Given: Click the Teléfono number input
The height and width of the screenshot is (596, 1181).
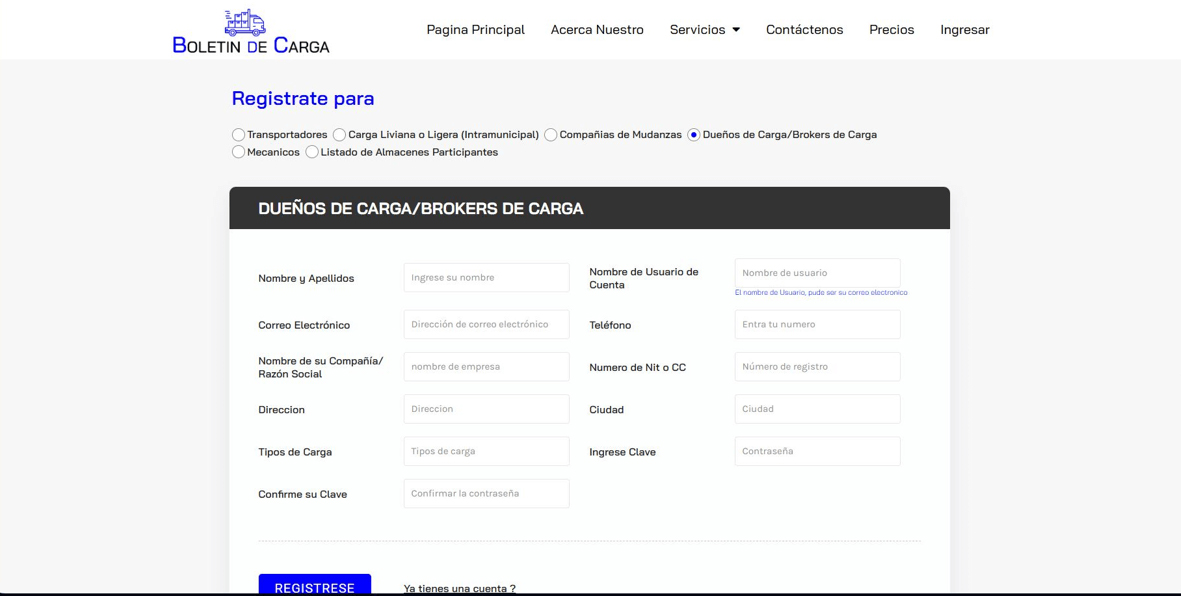Looking at the screenshot, I should click(x=817, y=324).
